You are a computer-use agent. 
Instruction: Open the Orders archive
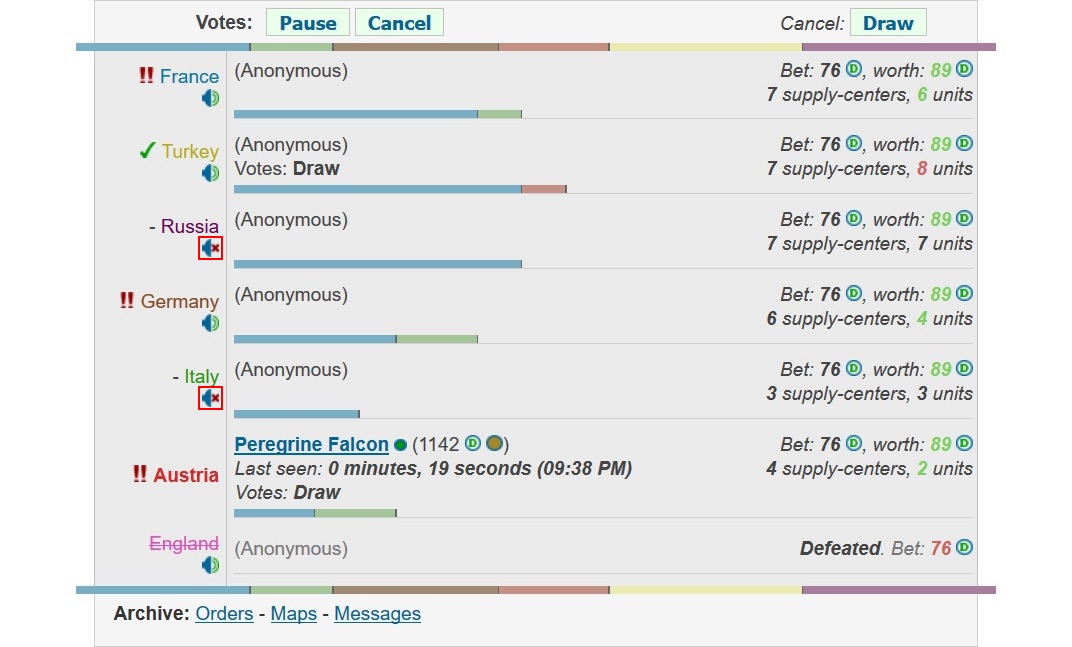224,614
